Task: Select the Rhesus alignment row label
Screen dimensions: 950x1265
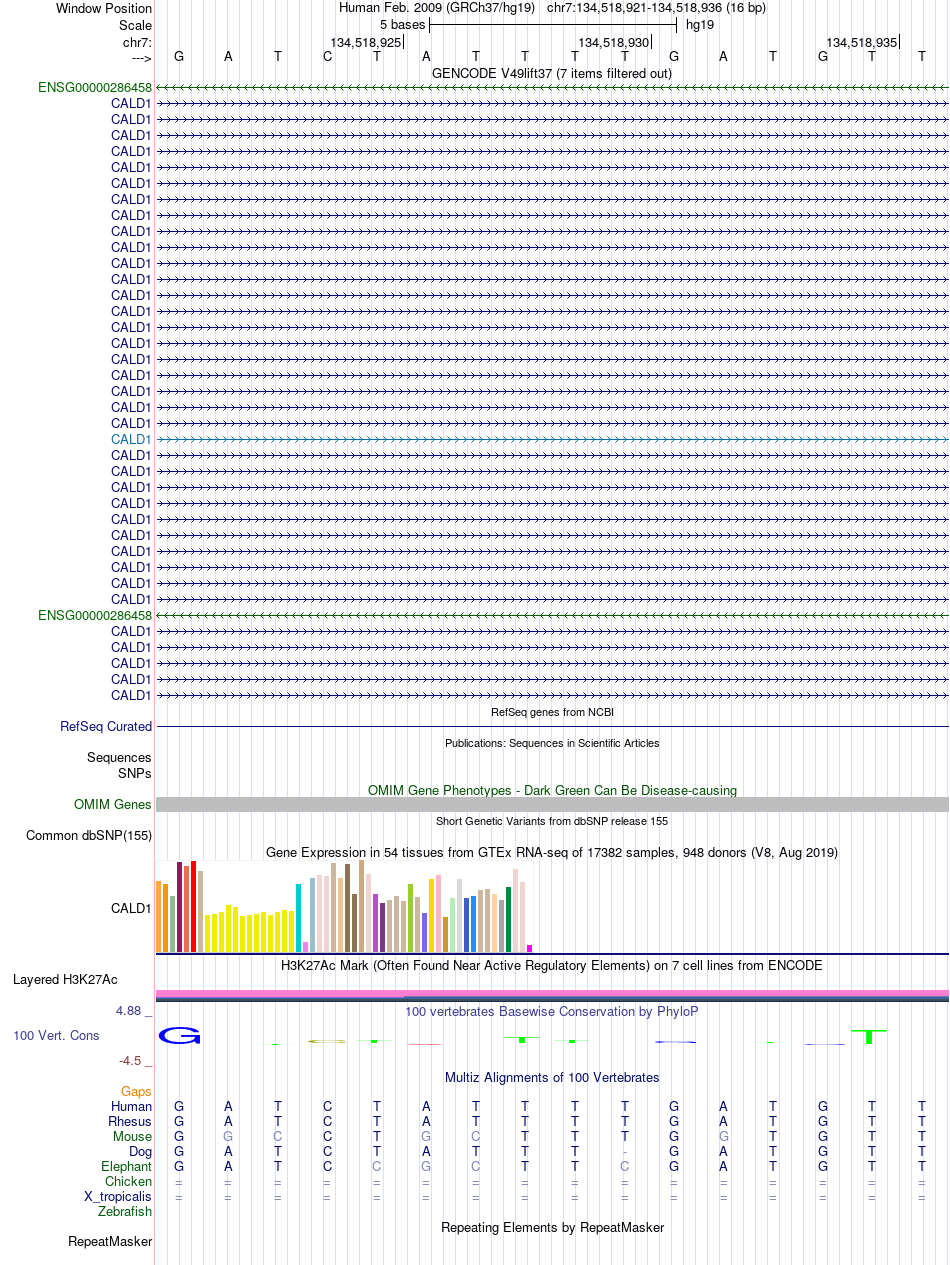Action: click(x=130, y=1122)
